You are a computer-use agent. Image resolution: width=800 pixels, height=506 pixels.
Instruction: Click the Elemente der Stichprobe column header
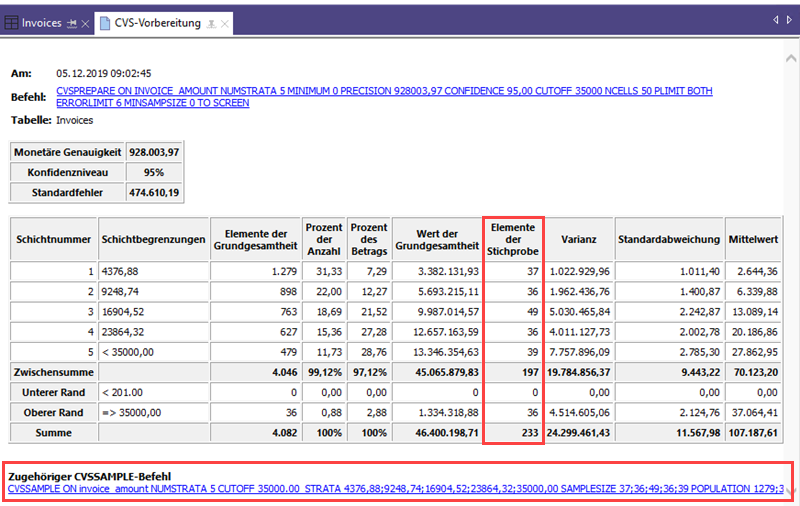(512, 240)
